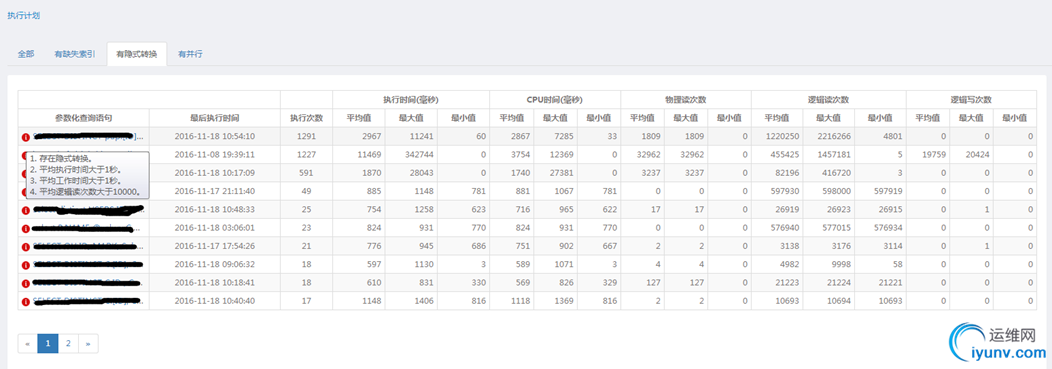Switch to the 有并行 tab
1052x369 pixels.
pyautogui.click(x=190, y=54)
